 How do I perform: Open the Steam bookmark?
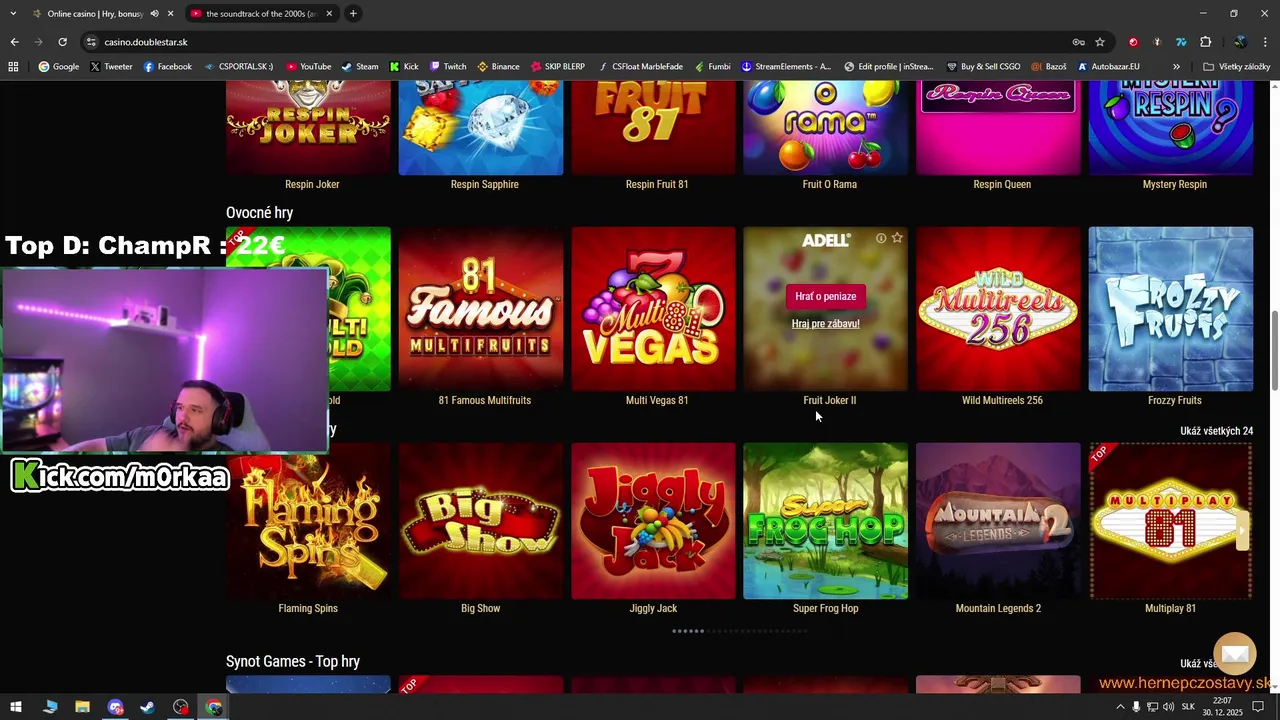pyautogui.click(x=360, y=67)
